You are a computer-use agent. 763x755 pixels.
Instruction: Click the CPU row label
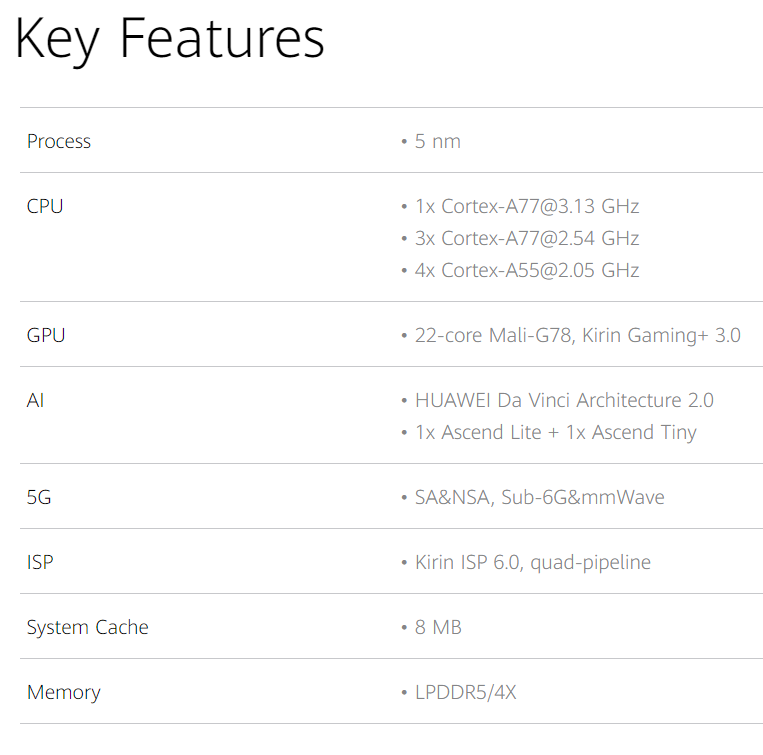click(x=45, y=206)
